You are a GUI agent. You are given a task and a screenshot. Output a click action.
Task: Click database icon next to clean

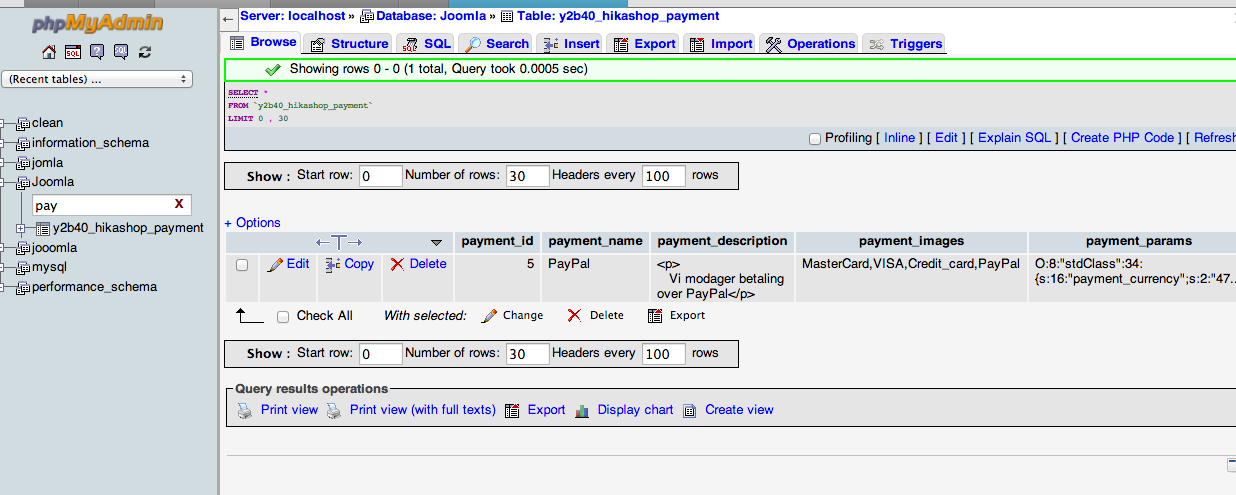[23, 123]
